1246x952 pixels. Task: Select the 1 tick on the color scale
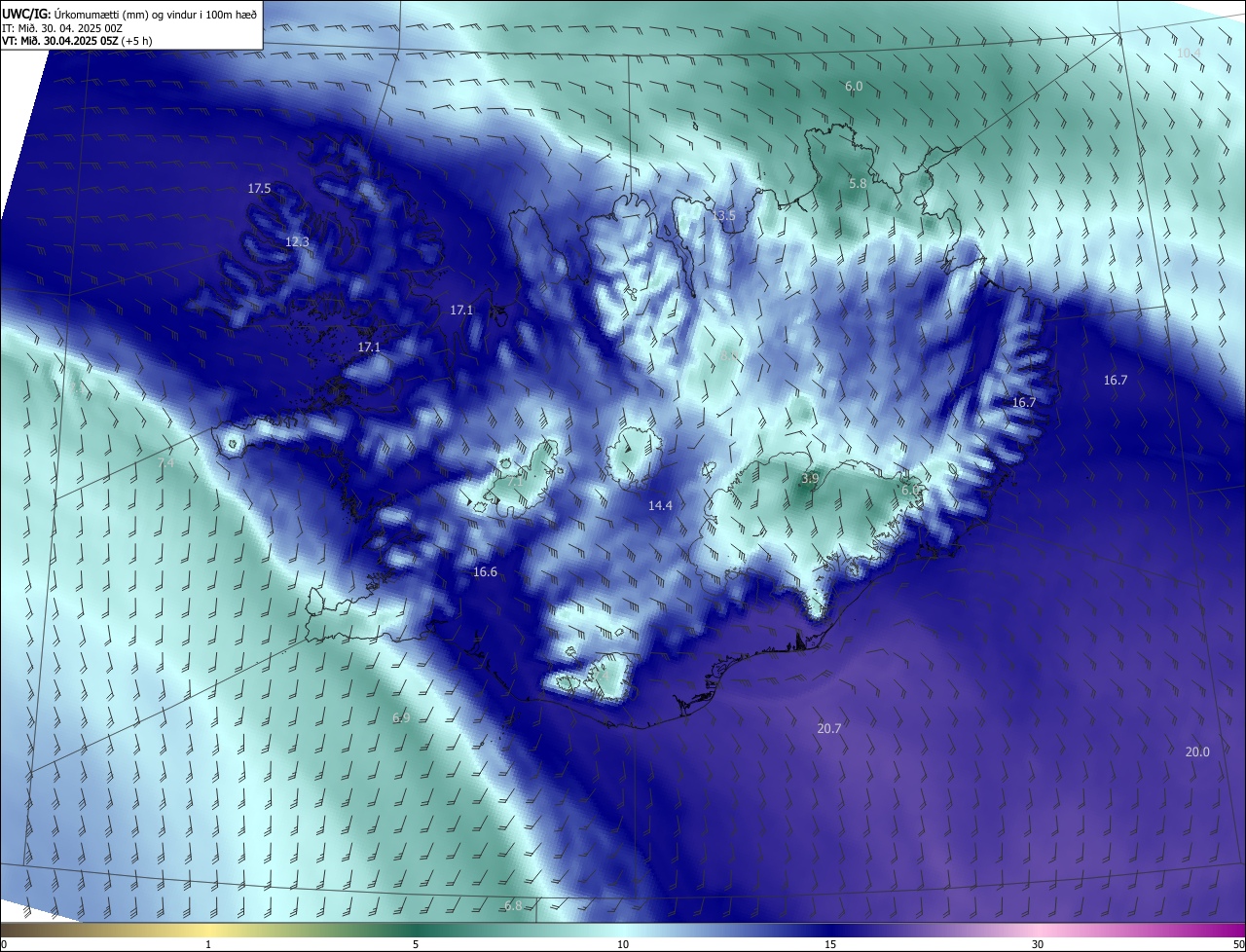pyautogui.click(x=208, y=944)
